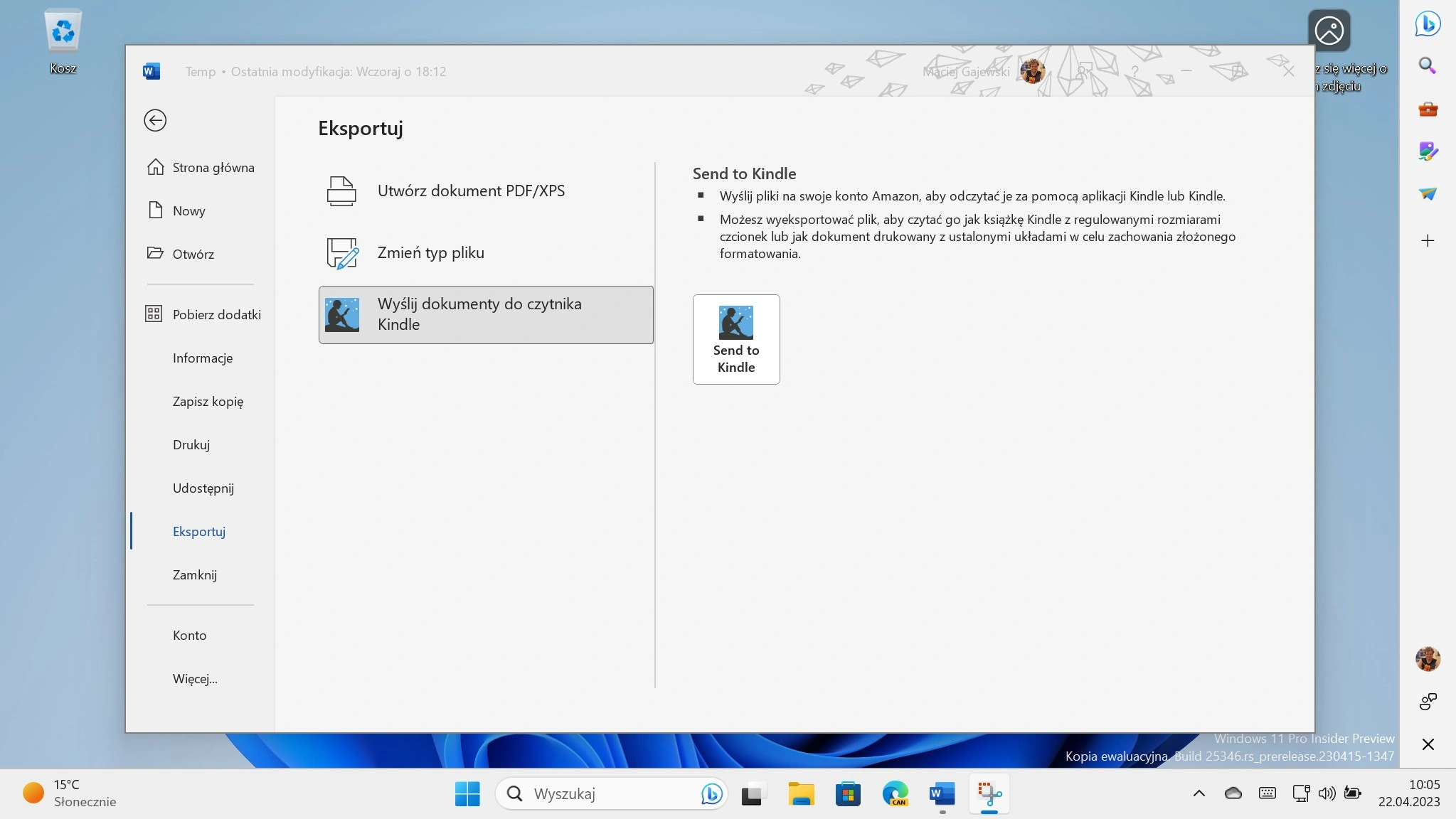Close the Edge sidebar with X
The image size is (1456, 819).
pyautogui.click(x=1428, y=744)
